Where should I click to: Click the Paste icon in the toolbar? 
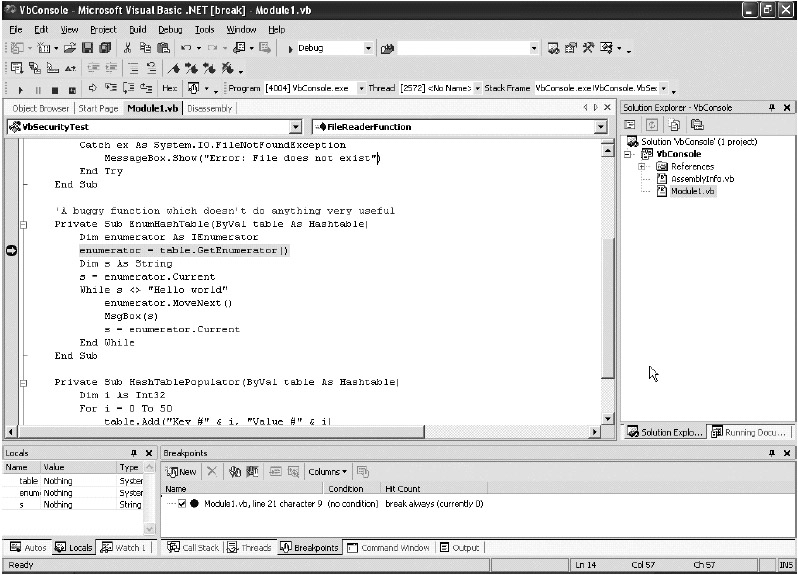[x=164, y=48]
